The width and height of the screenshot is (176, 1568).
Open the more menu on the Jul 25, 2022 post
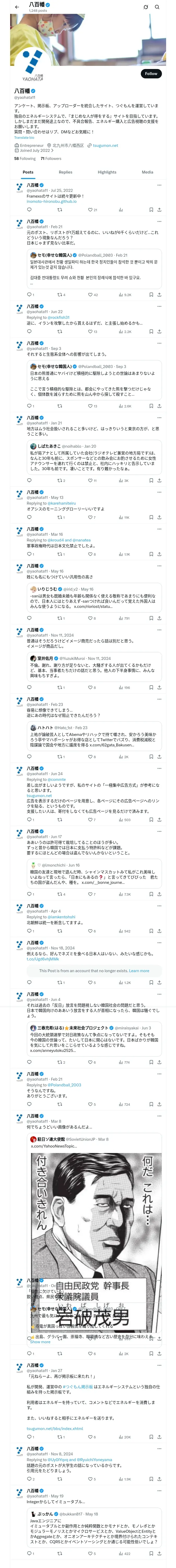[x=159, y=185]
